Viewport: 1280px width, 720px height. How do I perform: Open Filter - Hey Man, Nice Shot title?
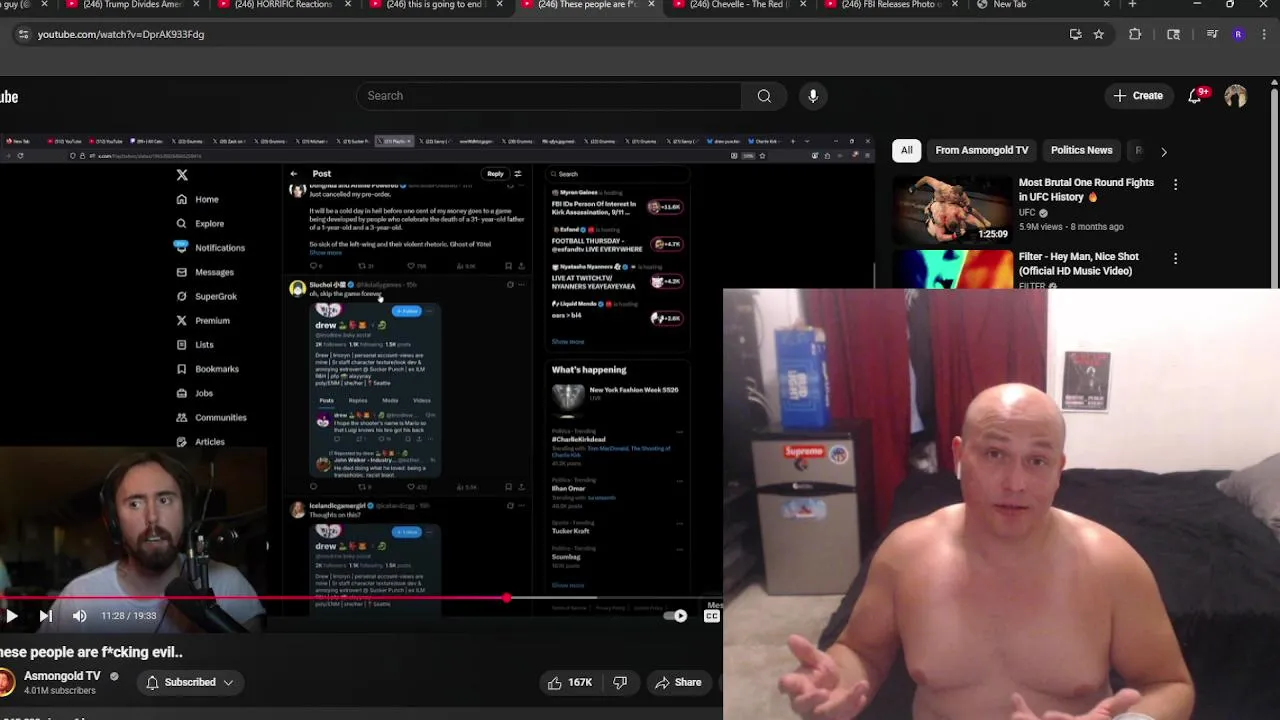(x=1078, y=264)
